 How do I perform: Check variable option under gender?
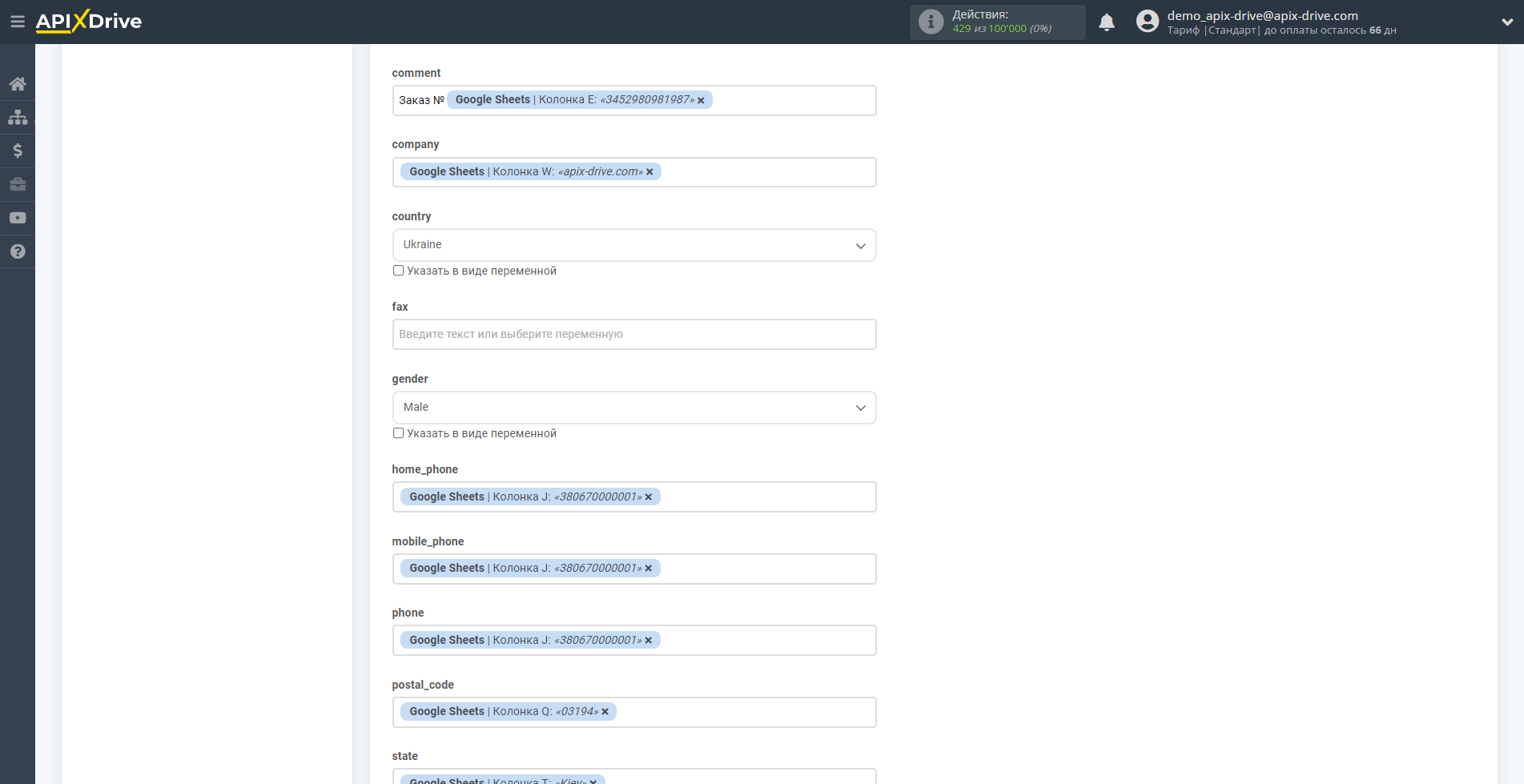[x=398, y=433]
